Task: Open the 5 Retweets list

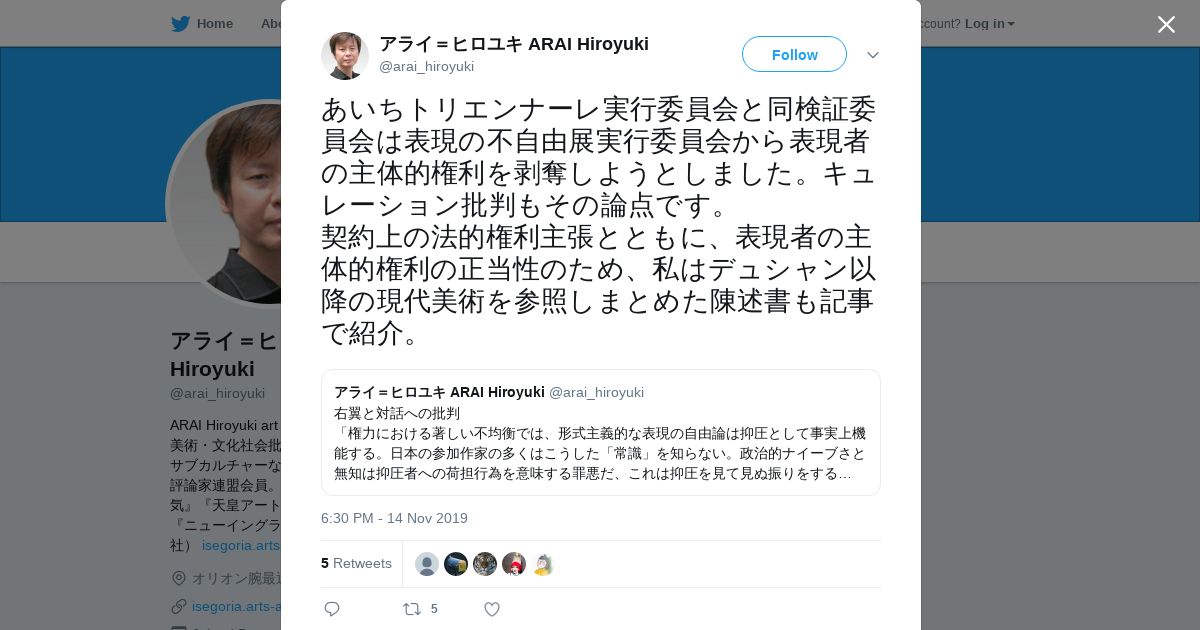Action: pyautogui.click(x=356, y=563)
